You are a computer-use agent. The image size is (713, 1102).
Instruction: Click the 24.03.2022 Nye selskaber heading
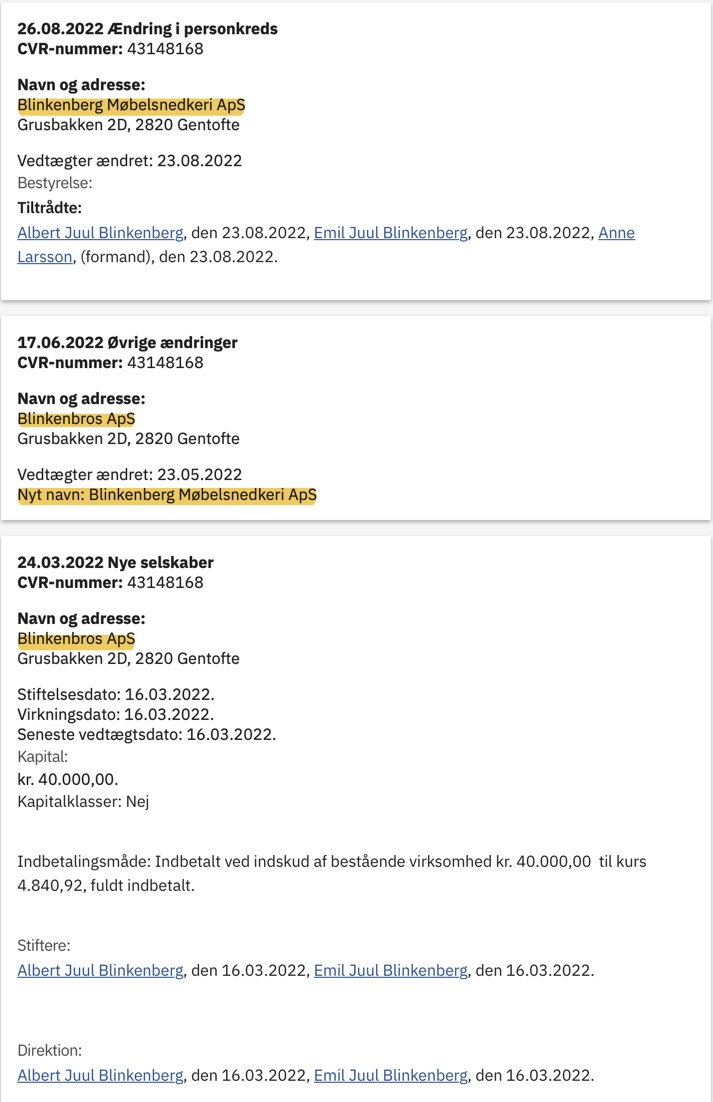115,563
